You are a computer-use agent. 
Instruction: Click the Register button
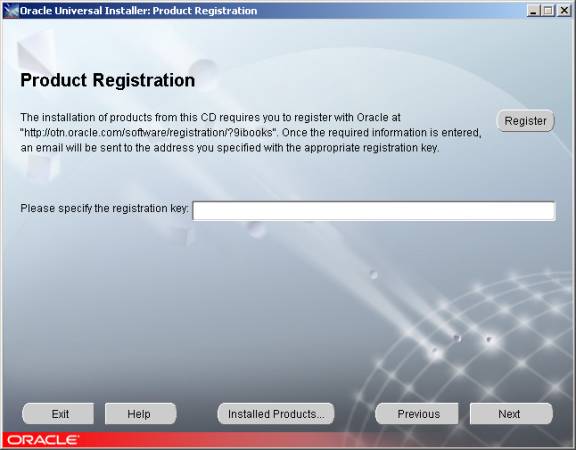coord(525,120)
